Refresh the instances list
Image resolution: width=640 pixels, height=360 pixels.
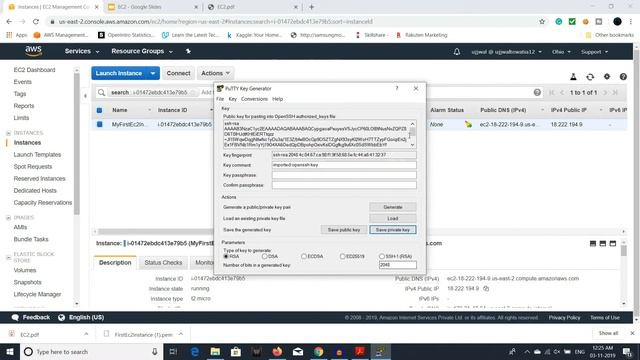(590, 77)
